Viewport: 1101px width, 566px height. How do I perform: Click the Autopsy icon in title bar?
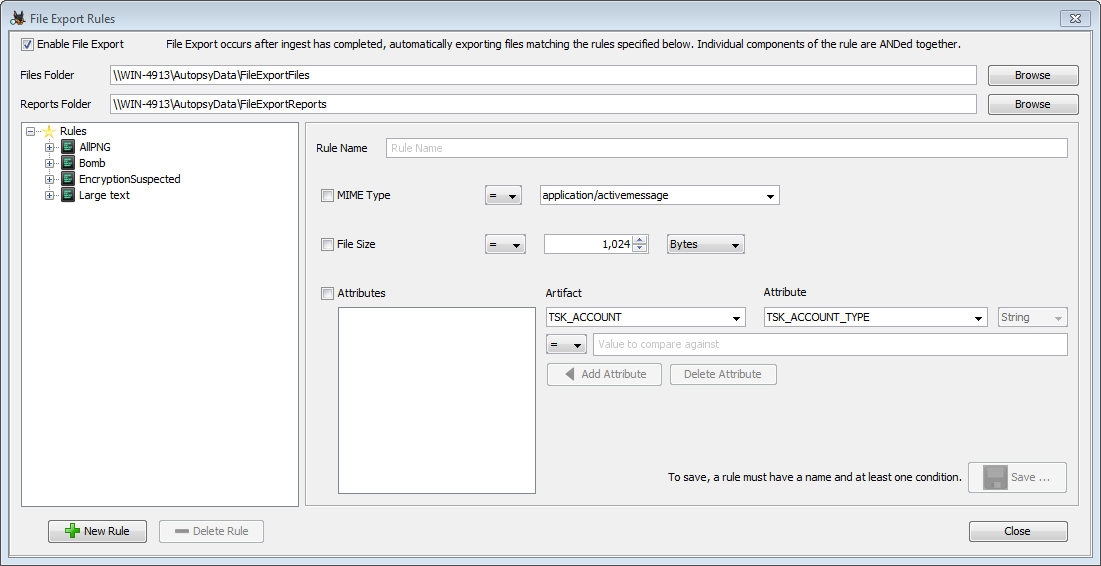17,18
